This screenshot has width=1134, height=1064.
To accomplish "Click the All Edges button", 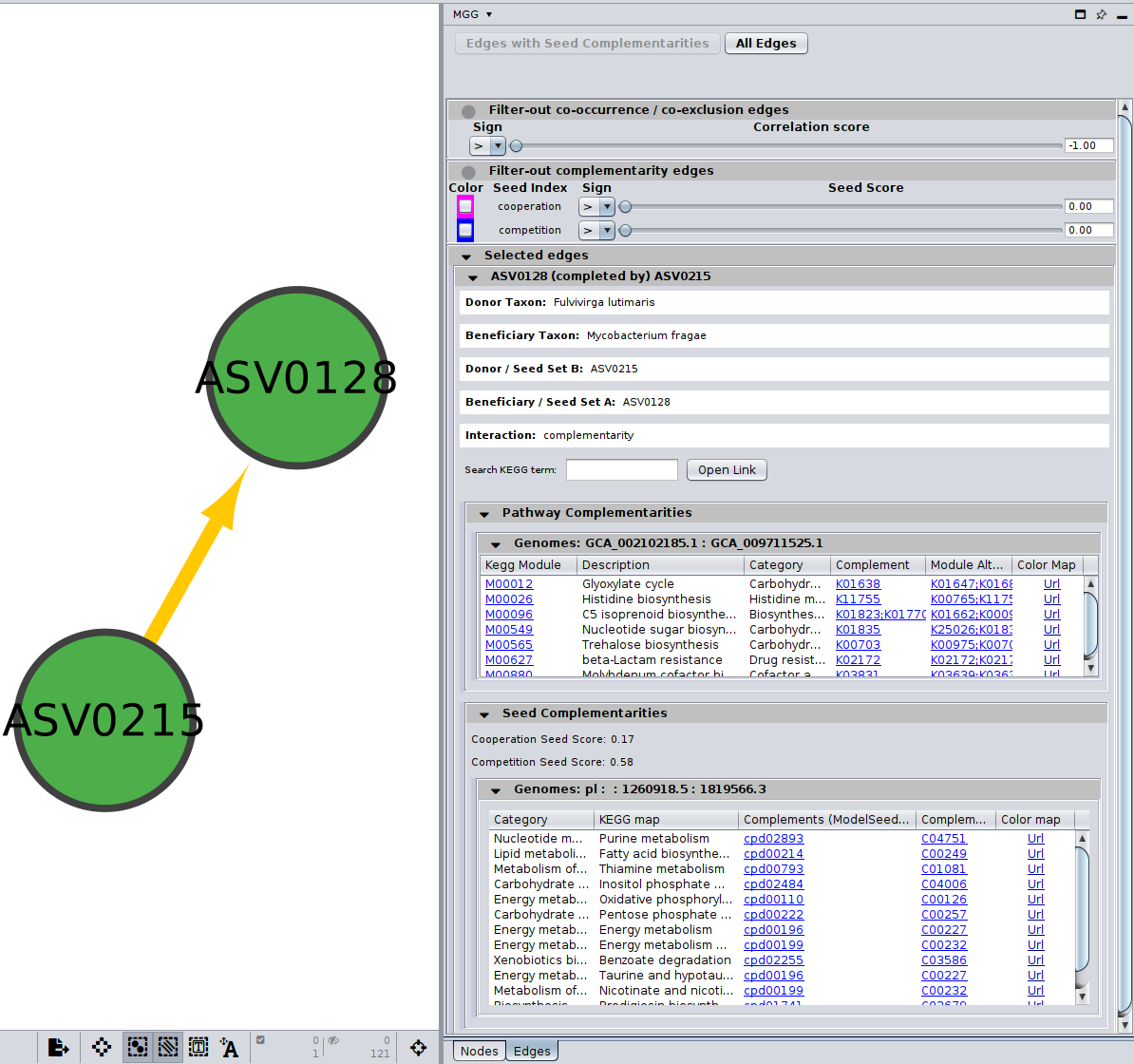I will 765,44.
